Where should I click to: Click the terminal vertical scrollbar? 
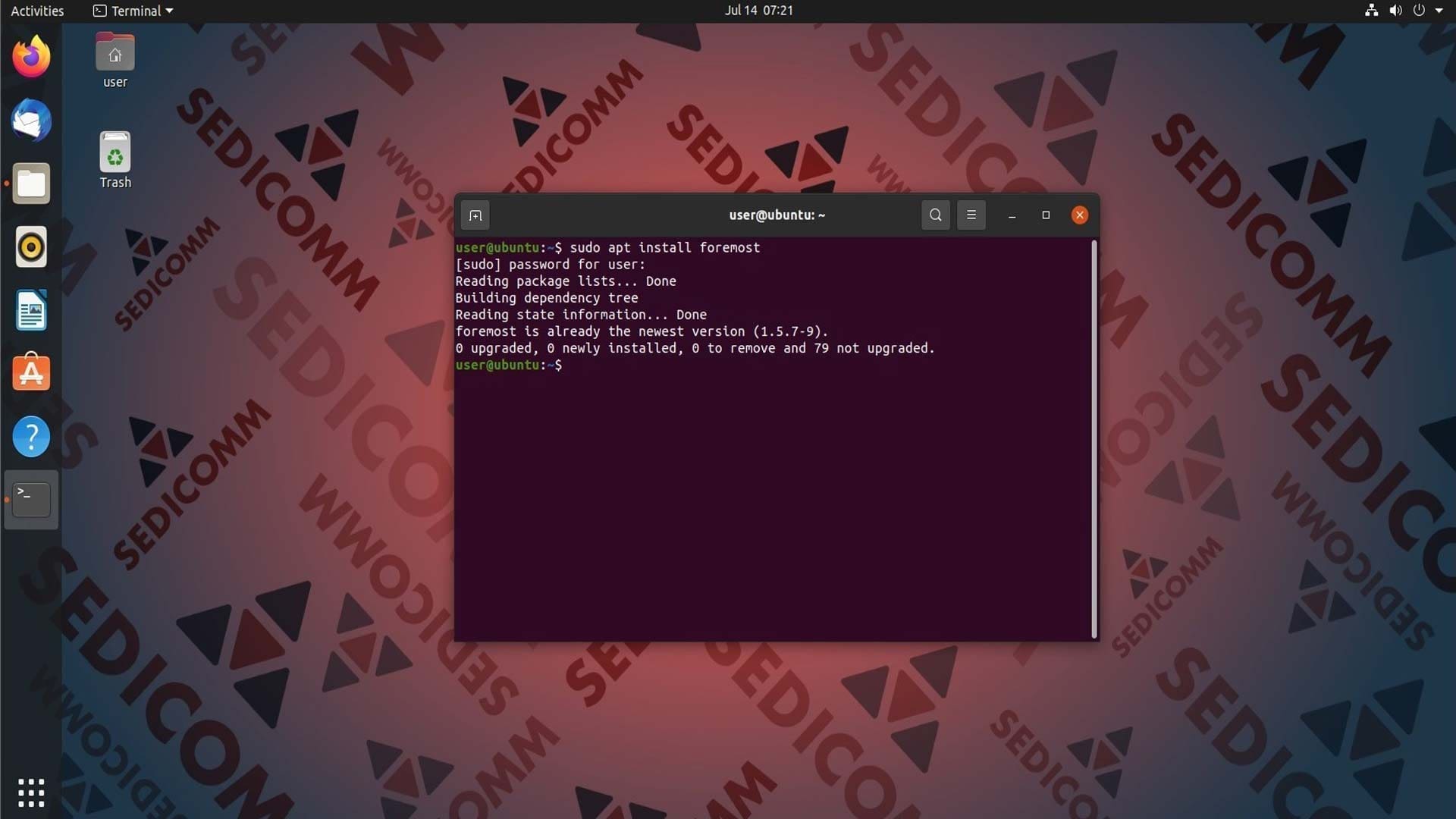[1094, 439]
